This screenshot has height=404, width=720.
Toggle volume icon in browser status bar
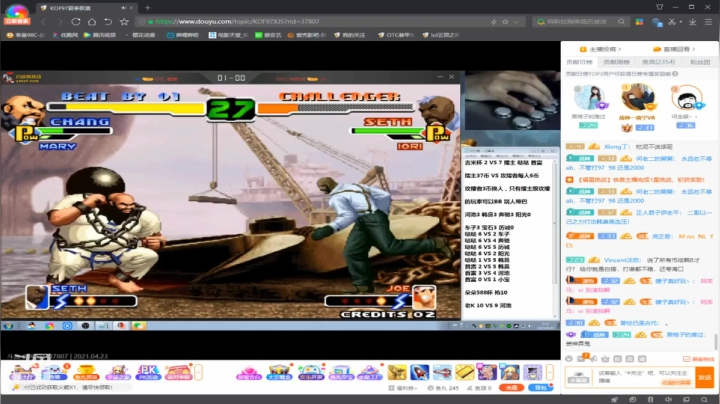(x=668, y=399)
